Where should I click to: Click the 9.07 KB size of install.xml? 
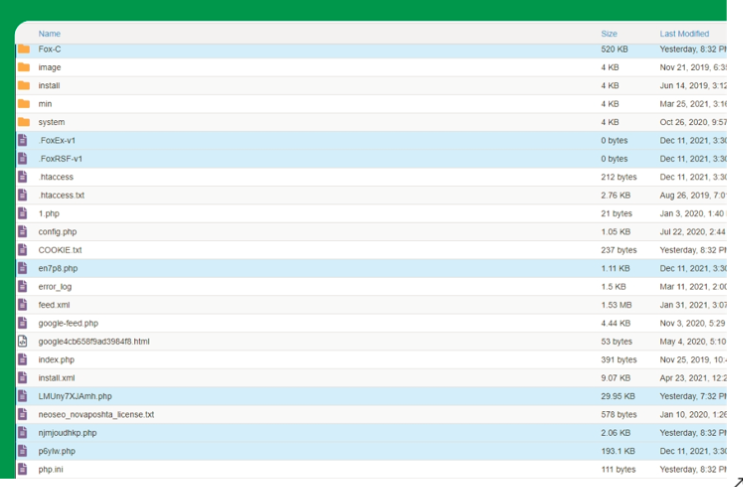(616, 378)
